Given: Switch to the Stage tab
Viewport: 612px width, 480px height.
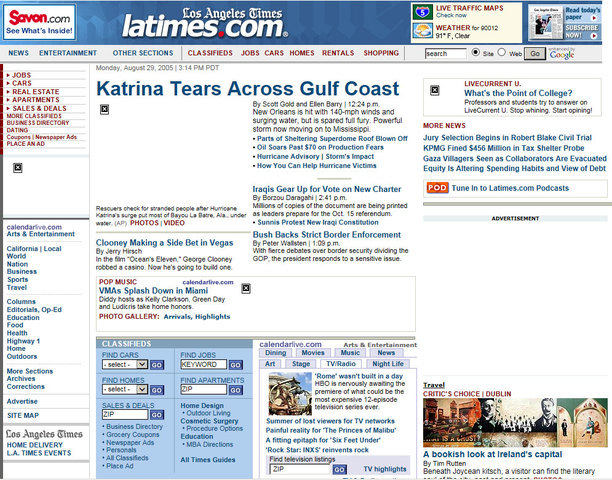Looking at the screenshot, I should tap(301, 364).
